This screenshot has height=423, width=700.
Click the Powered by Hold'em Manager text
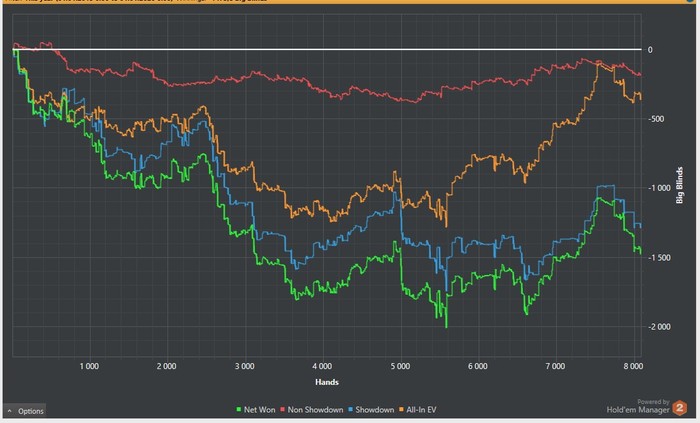pos(638,406)
